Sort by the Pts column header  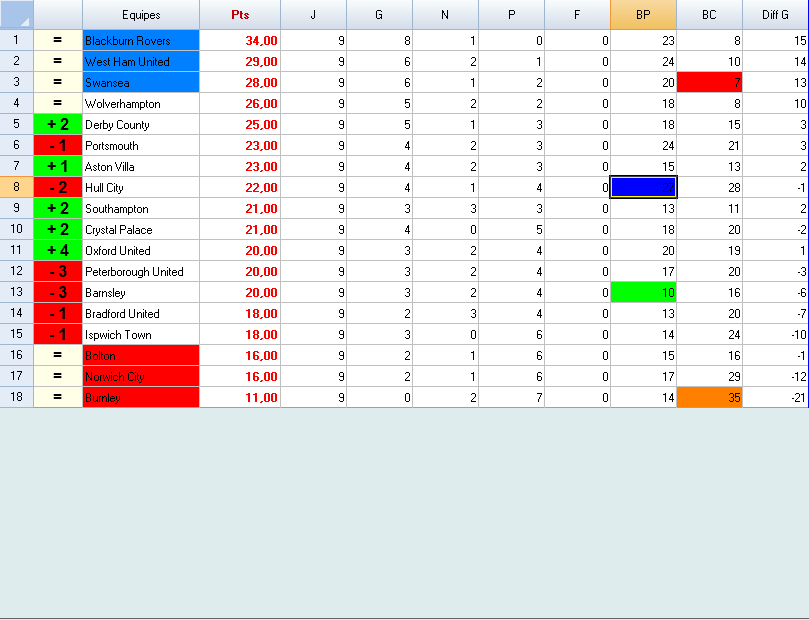pos(240,14)
